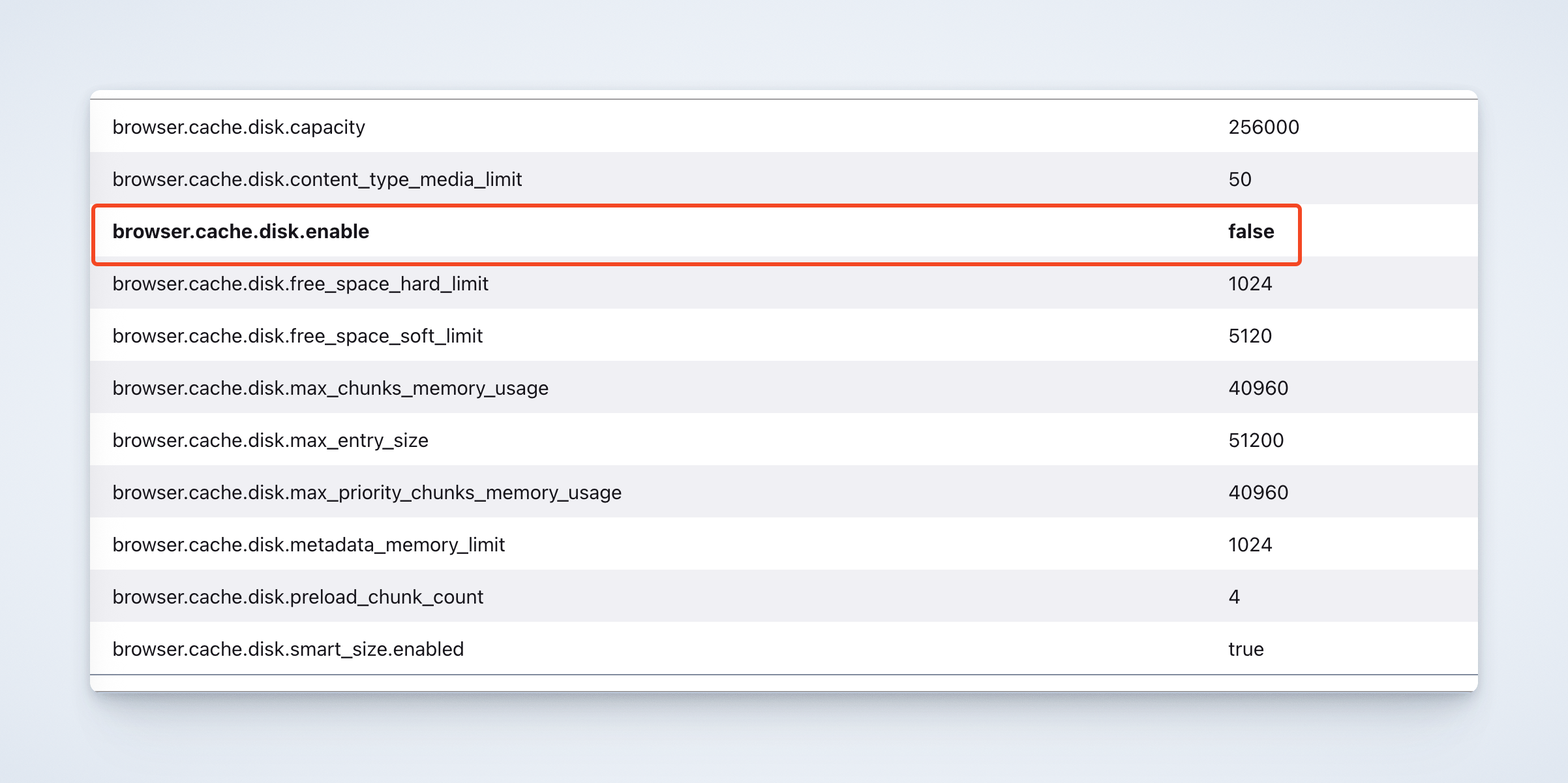1568x783 pixels.
Task: Select browser.cache.disk.preload_chunk_count preference
Action: tap(297, 597)
